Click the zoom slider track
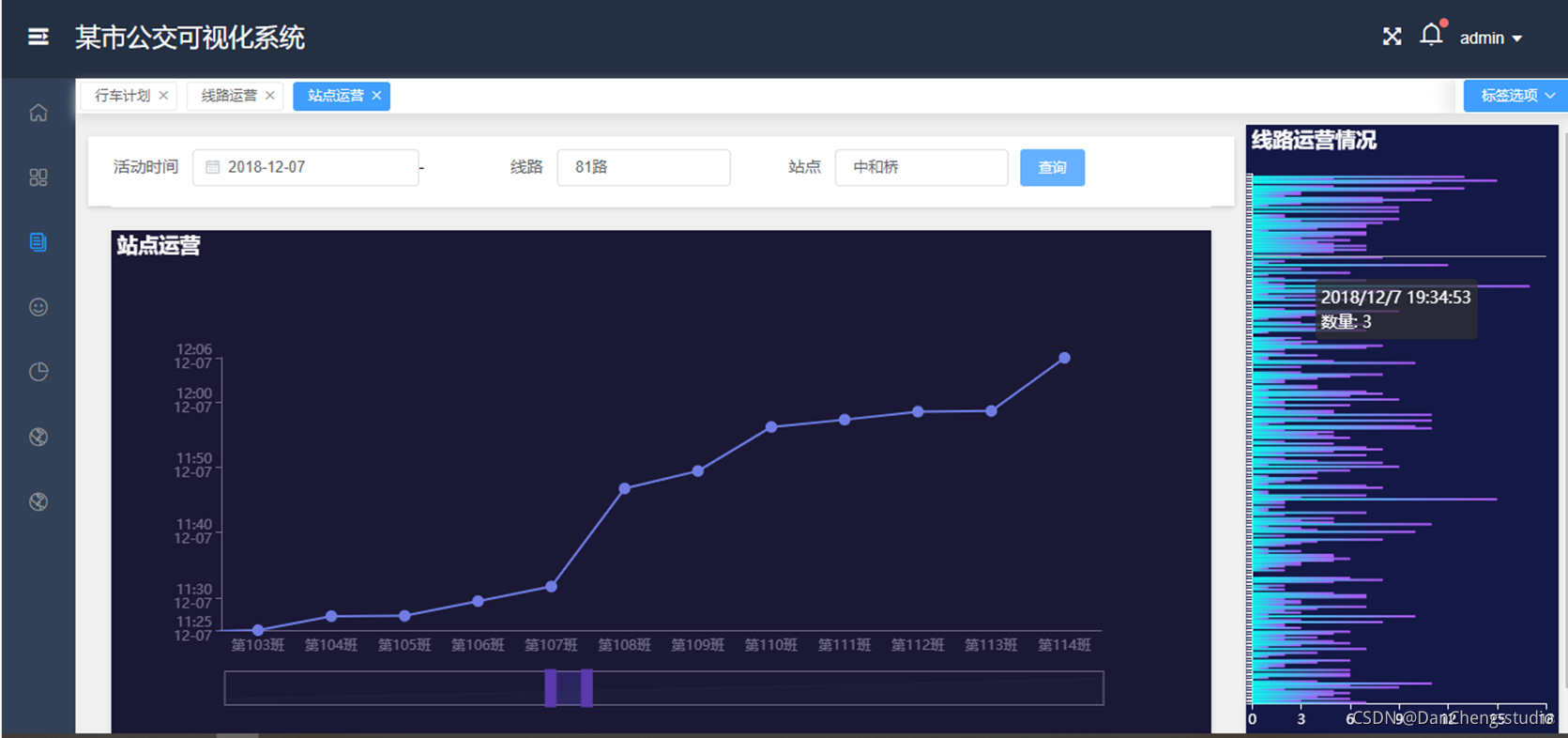 [x=663, y=688]
